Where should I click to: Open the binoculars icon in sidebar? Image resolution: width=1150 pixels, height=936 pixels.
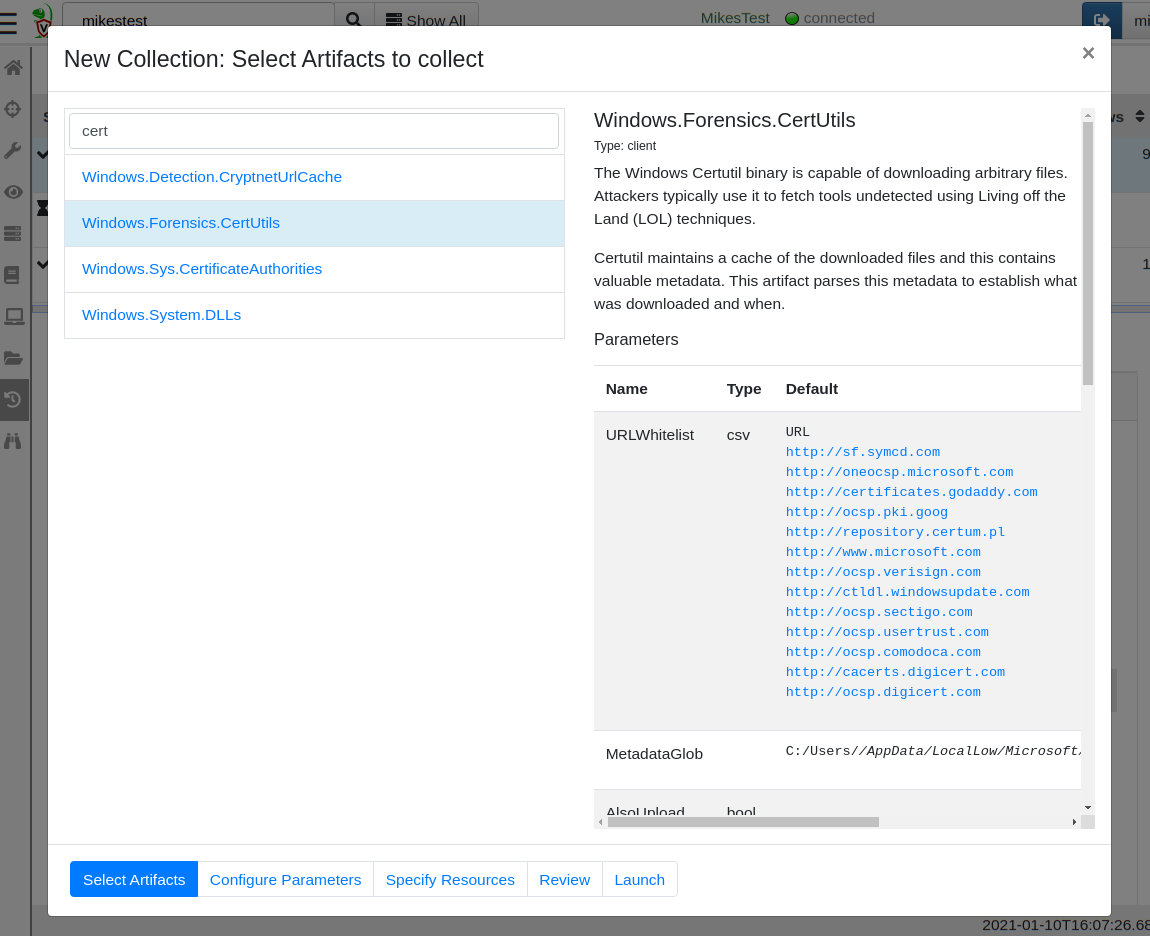coord(14,440)
